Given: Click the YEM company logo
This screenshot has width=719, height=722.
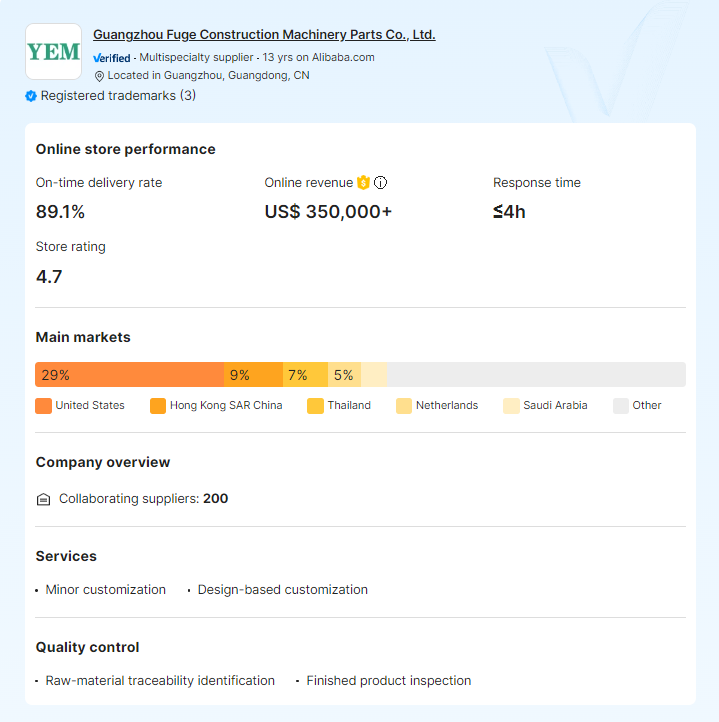Looking at the screenshot, I should tap(53, 52).
